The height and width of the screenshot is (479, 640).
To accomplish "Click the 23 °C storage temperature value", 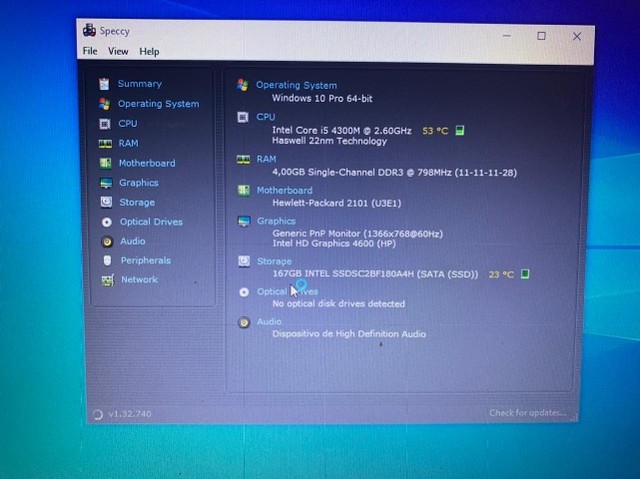I will click(501, 275).
